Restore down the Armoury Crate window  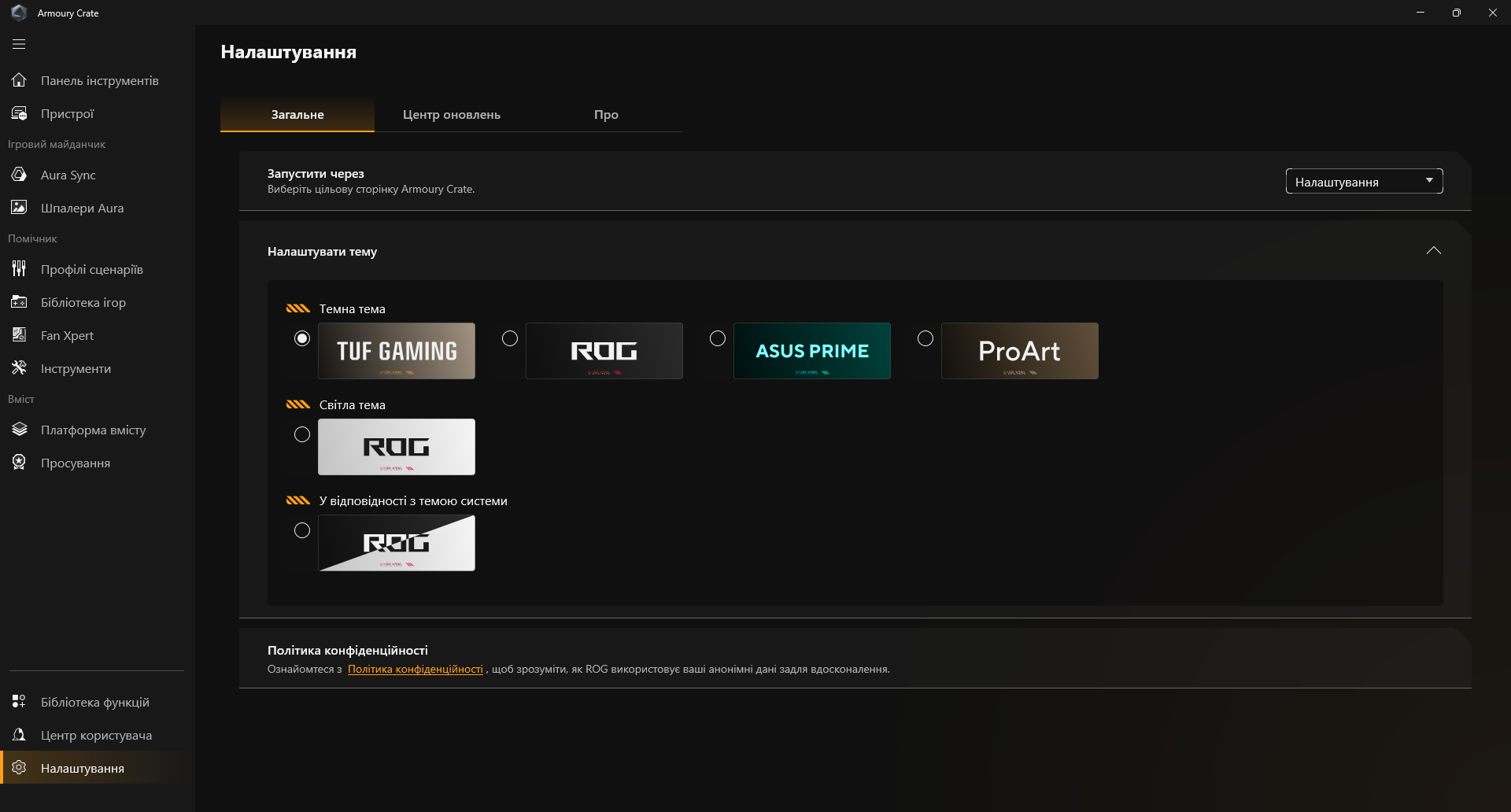[x=1457, y=13]
